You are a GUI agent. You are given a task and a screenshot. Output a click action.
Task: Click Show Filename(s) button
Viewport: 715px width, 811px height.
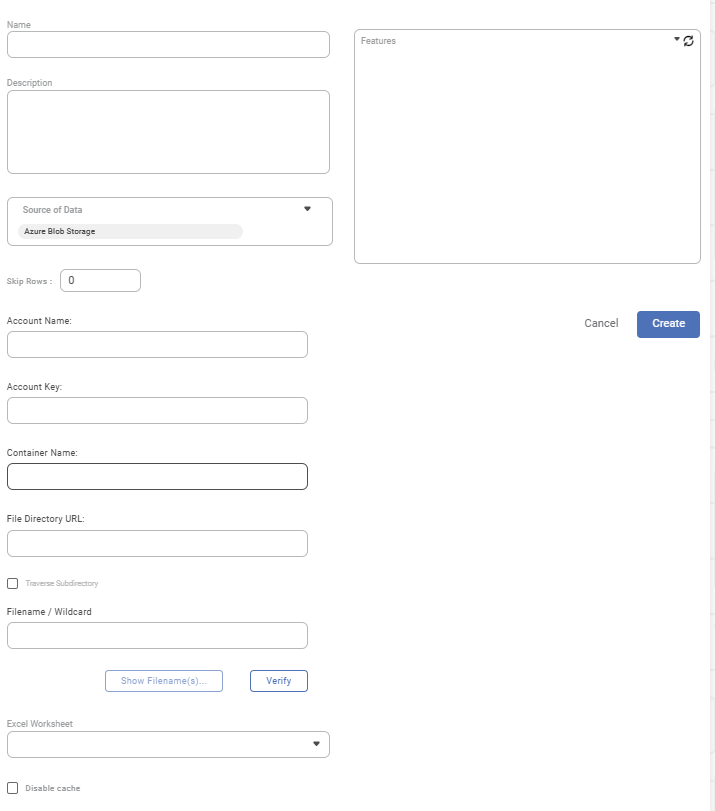pyautogui.click(x=163, y=681)
